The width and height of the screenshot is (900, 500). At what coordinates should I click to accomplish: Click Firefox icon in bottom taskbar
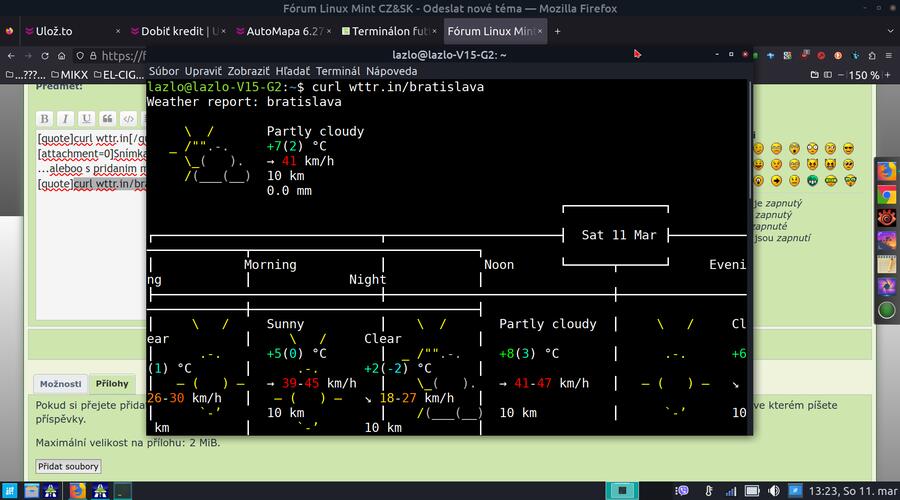77,490
